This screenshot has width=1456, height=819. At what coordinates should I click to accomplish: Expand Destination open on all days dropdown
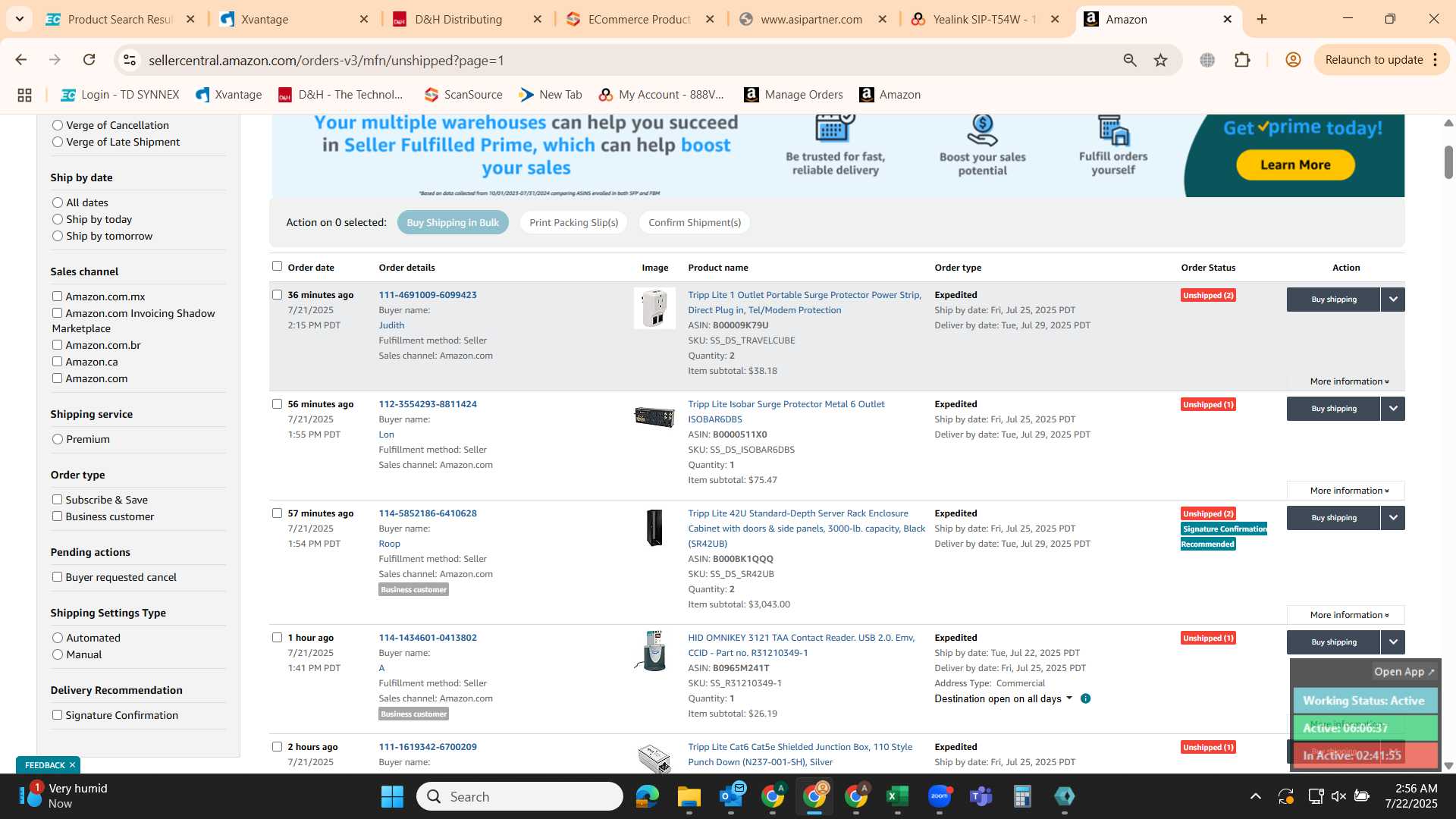(1003, 698)
